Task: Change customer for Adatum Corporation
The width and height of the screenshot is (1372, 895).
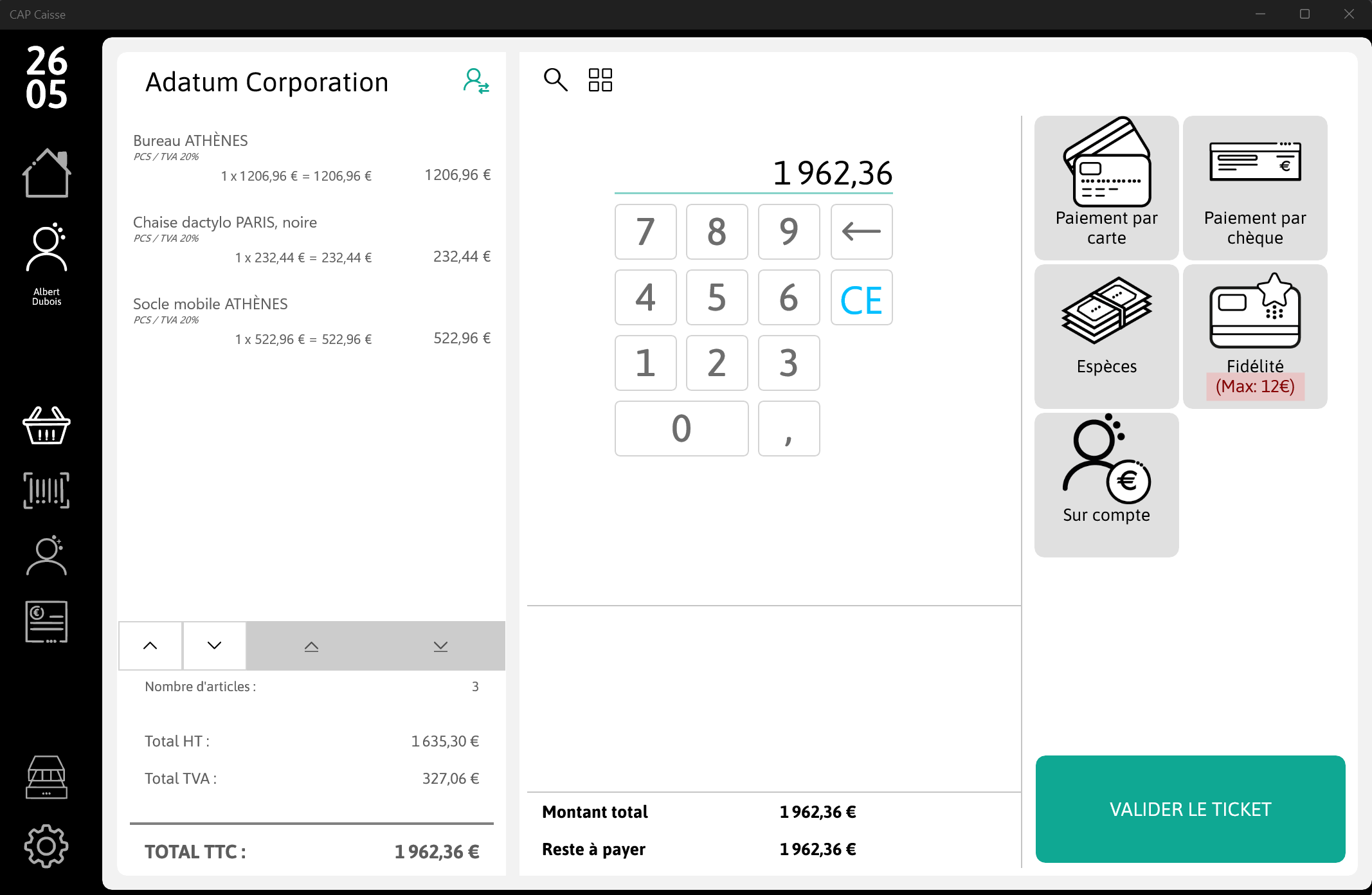Action: [x=476, y=82]
